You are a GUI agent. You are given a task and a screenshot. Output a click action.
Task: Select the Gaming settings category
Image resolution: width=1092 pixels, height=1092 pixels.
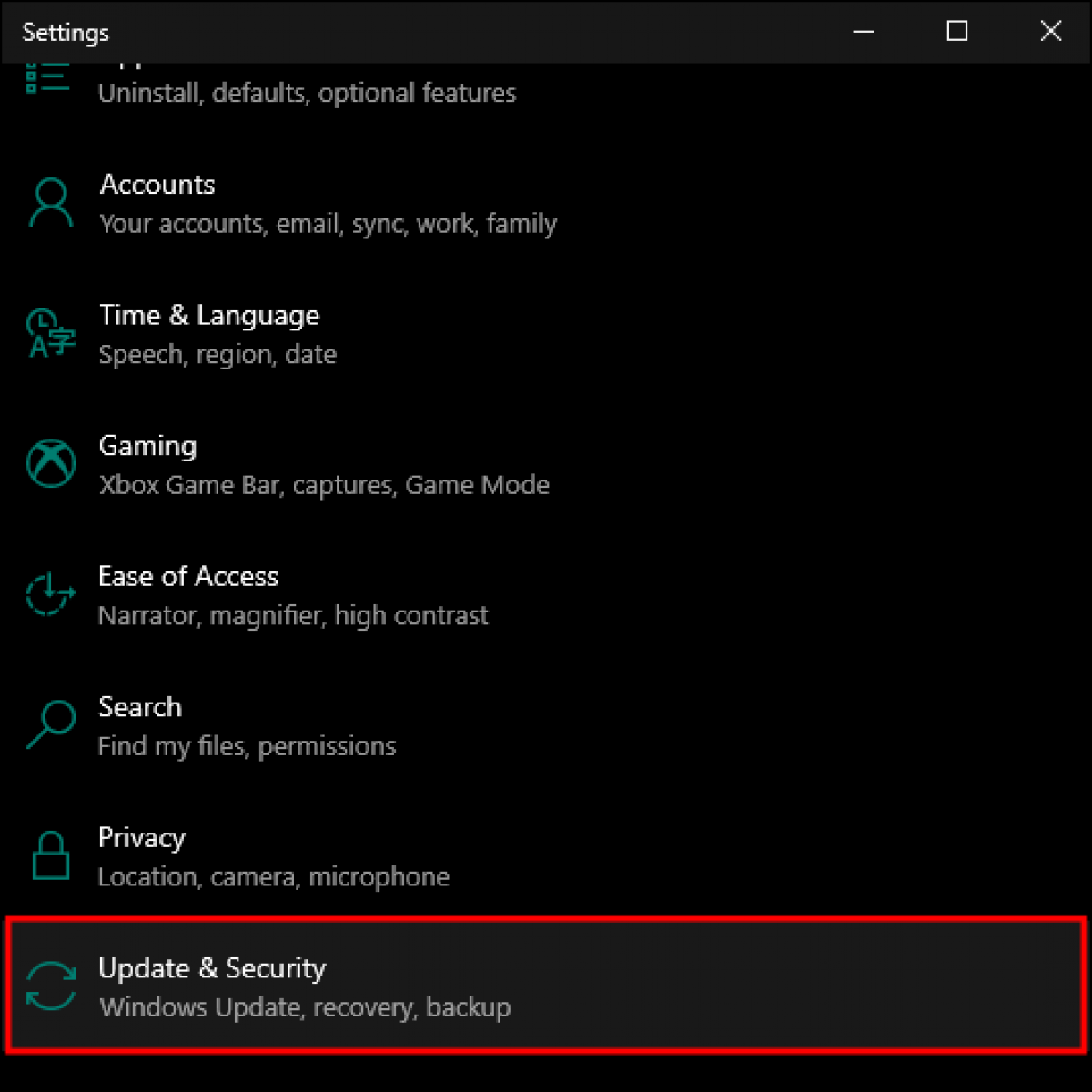tap(147, 446)
